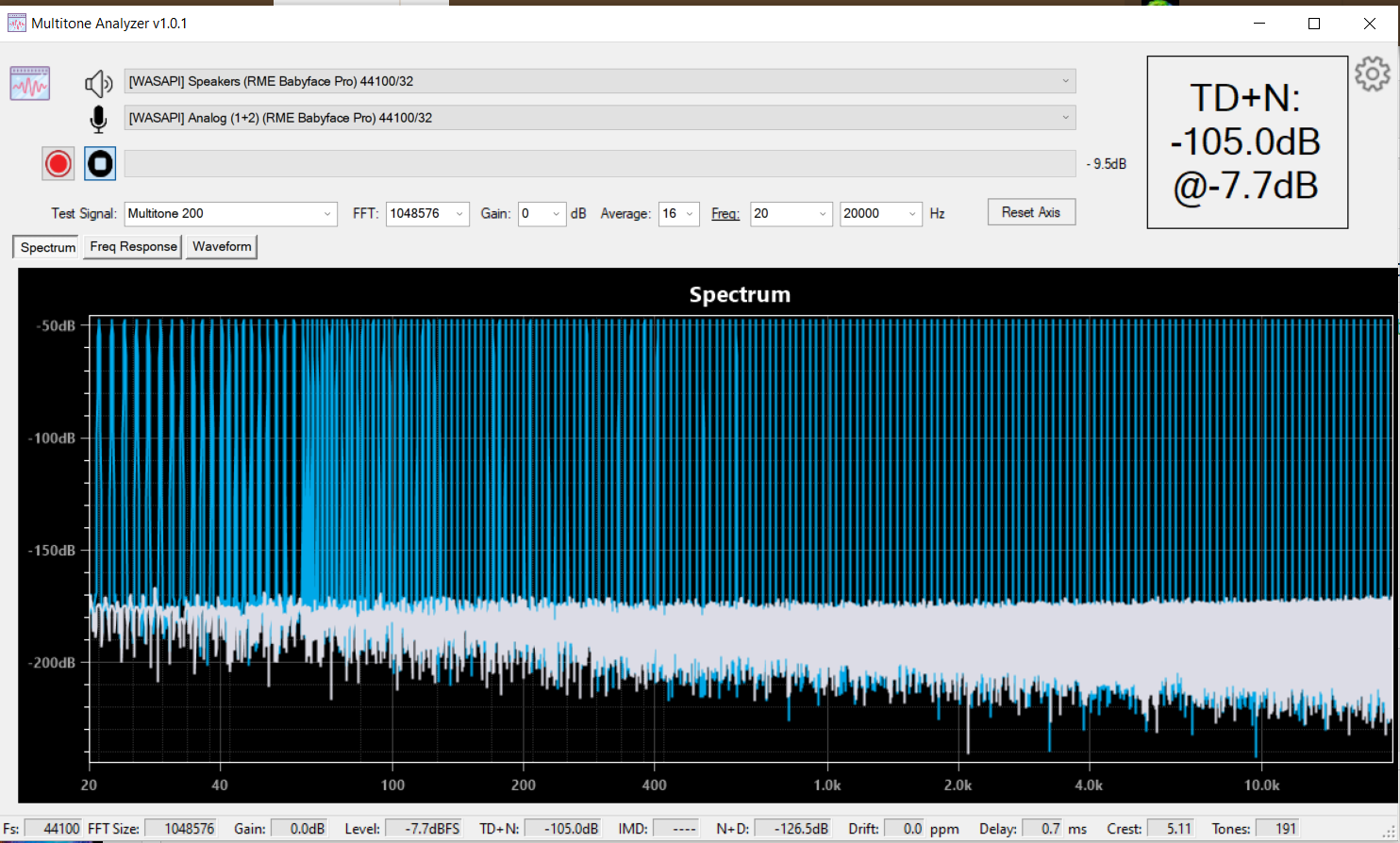
Task: Click the -200dB y-axis label
Action: 52,663
